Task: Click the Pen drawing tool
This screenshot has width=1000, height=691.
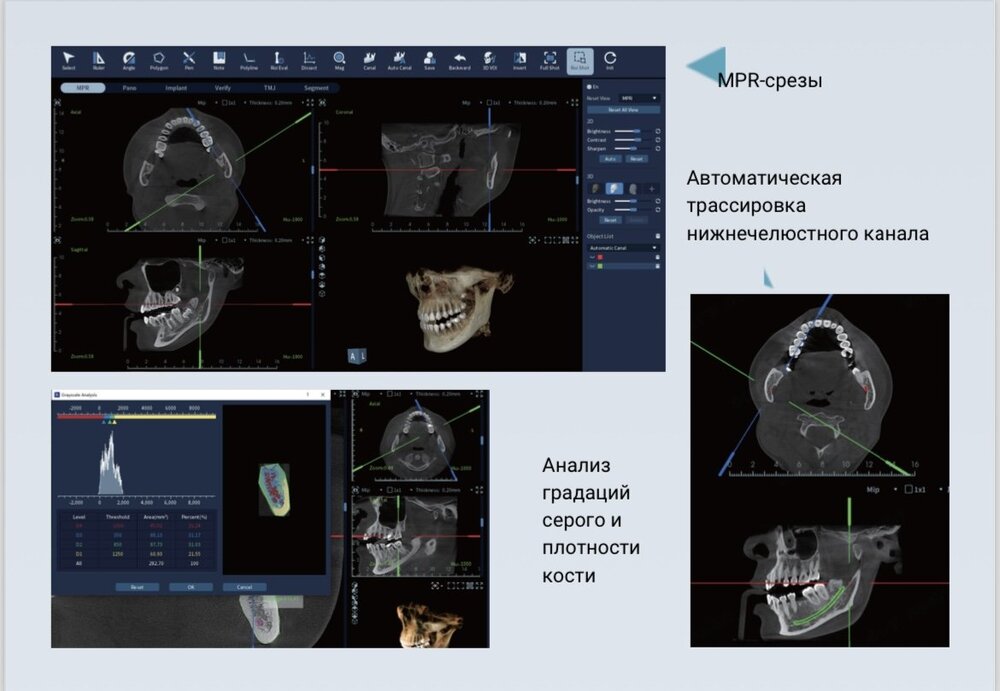Action: click(189, 61)
